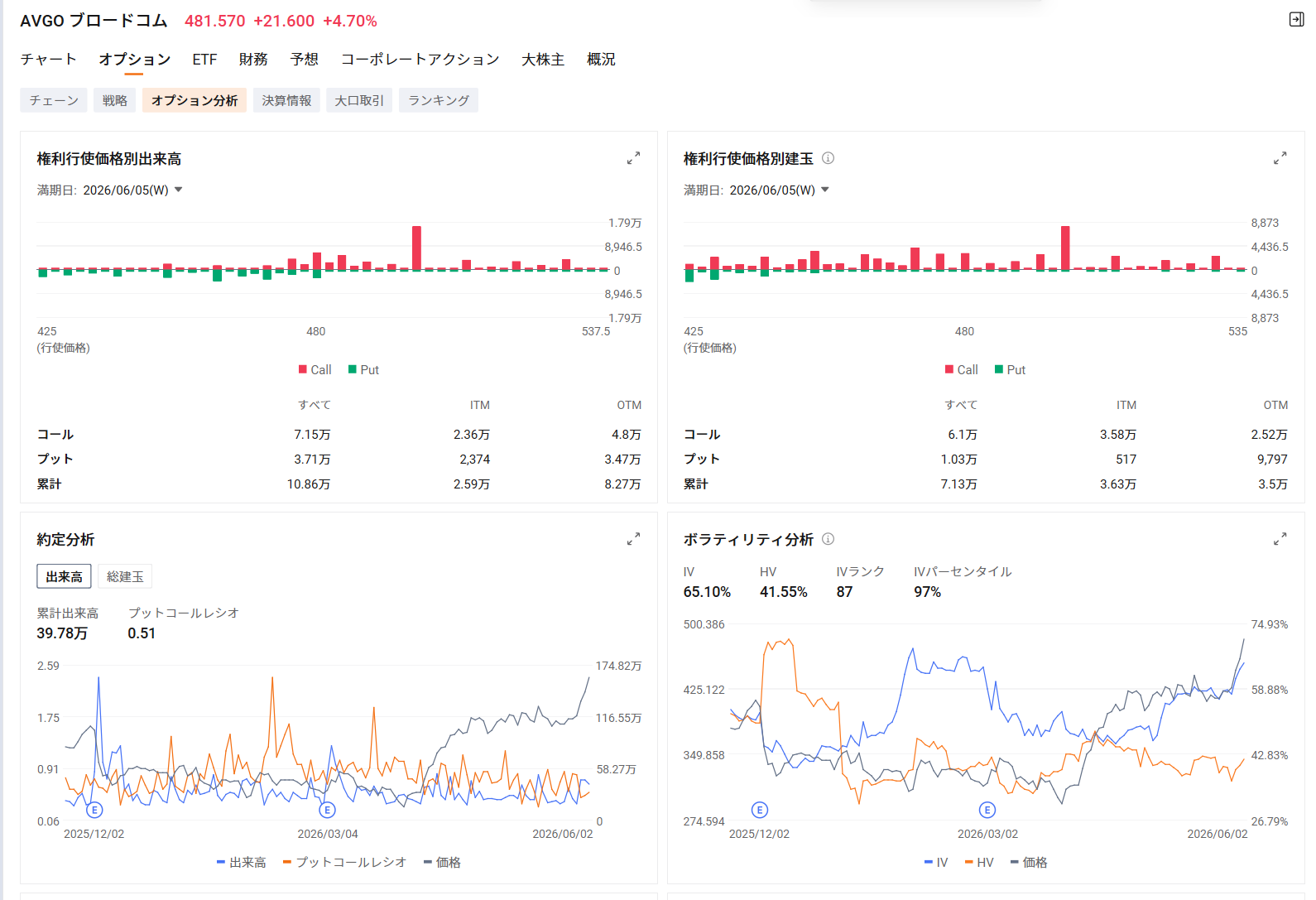The height and width of the screenshot is (900, 1316).
Task: Expand the 約定分析 panel to fullscreen
Action: pyautogui.click(x=633, y=539)
